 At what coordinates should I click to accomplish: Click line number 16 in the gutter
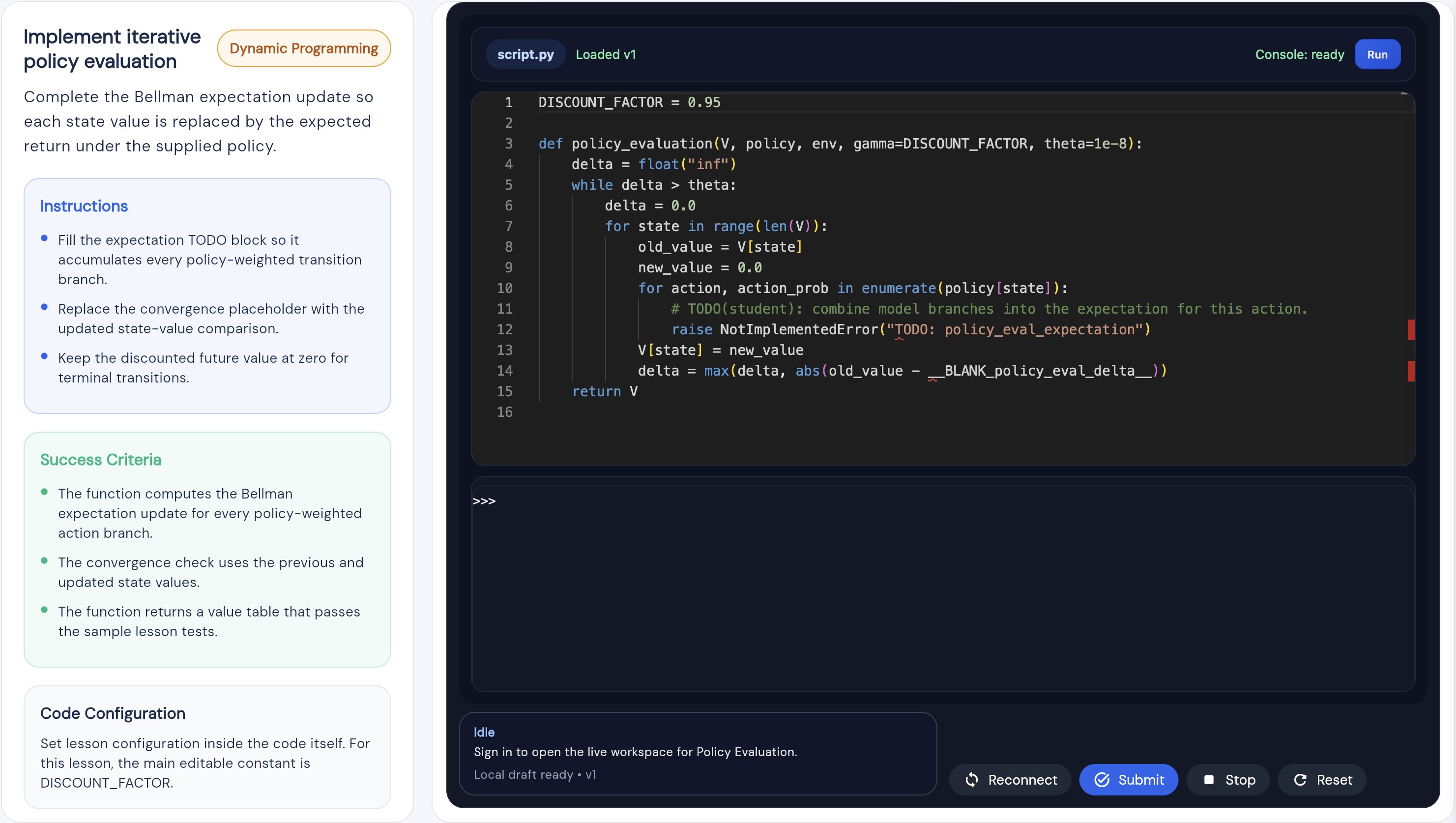505,412
